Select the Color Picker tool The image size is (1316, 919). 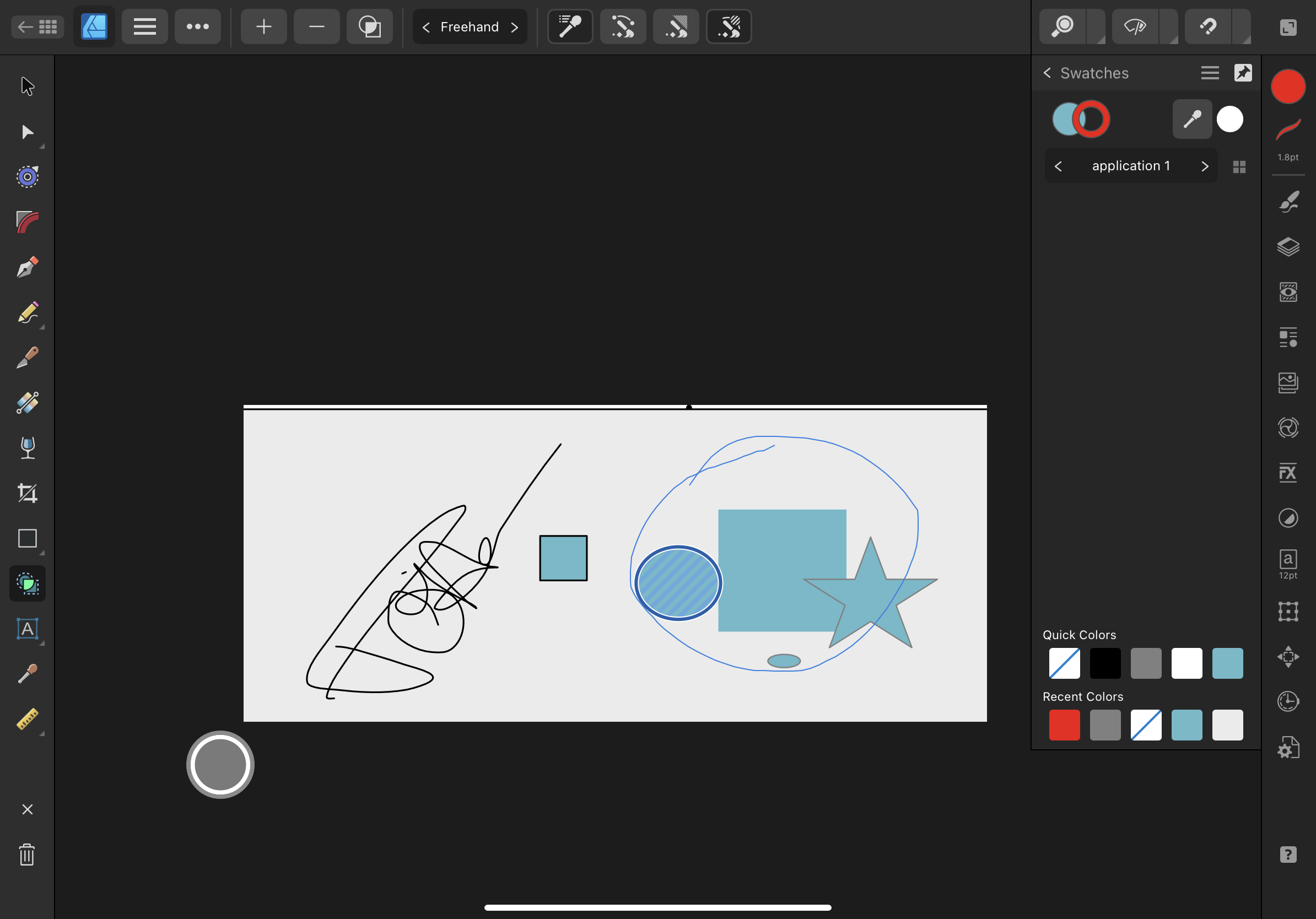[x=28, y=673]
